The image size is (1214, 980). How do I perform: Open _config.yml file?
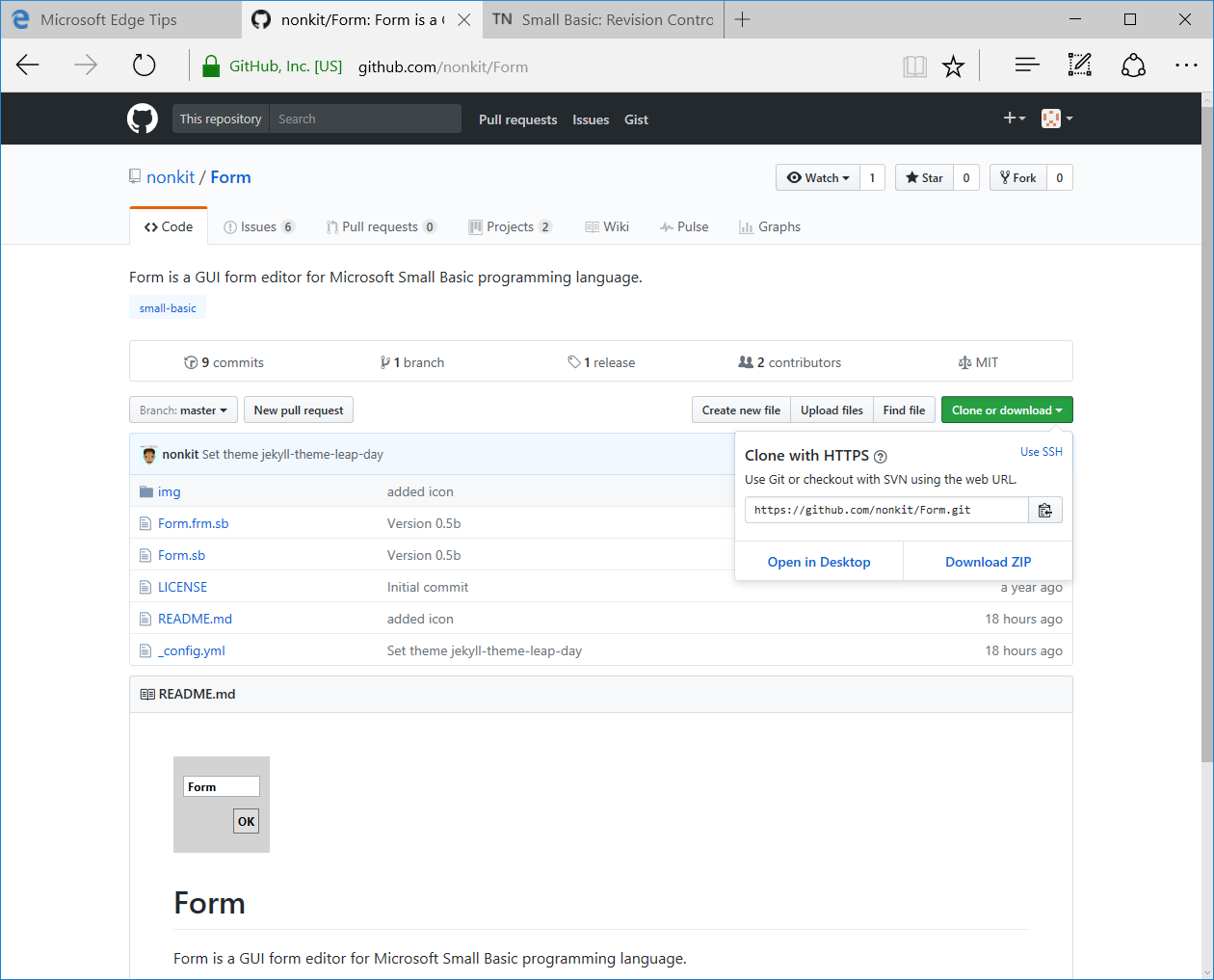(x=192, y=650)
